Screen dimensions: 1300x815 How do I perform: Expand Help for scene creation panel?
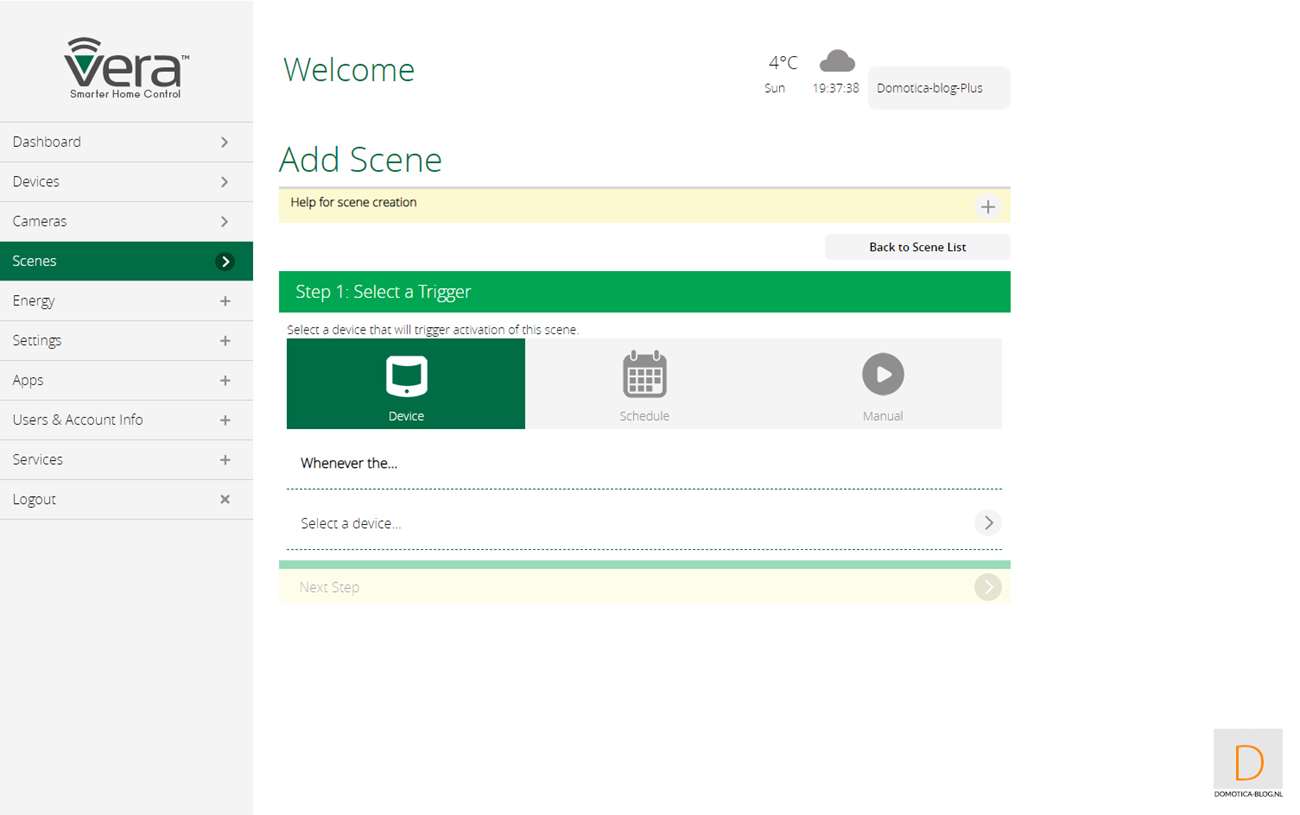(x=987, y=207)
